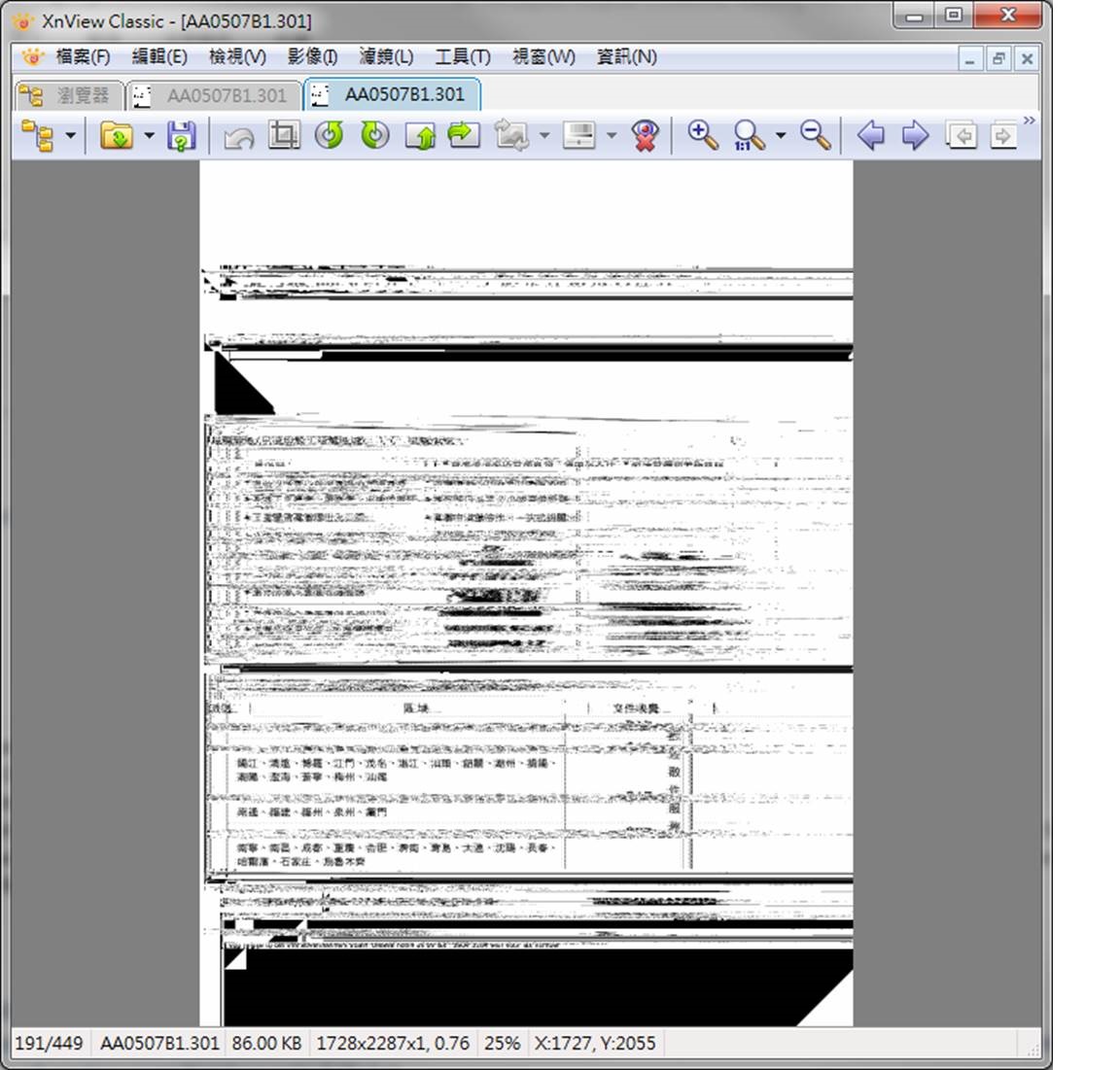Image resolution: width=1120 pixels, height=1070 pixels.
Task: Expand the Open file dropdown arrow
Action: [150, 135]
